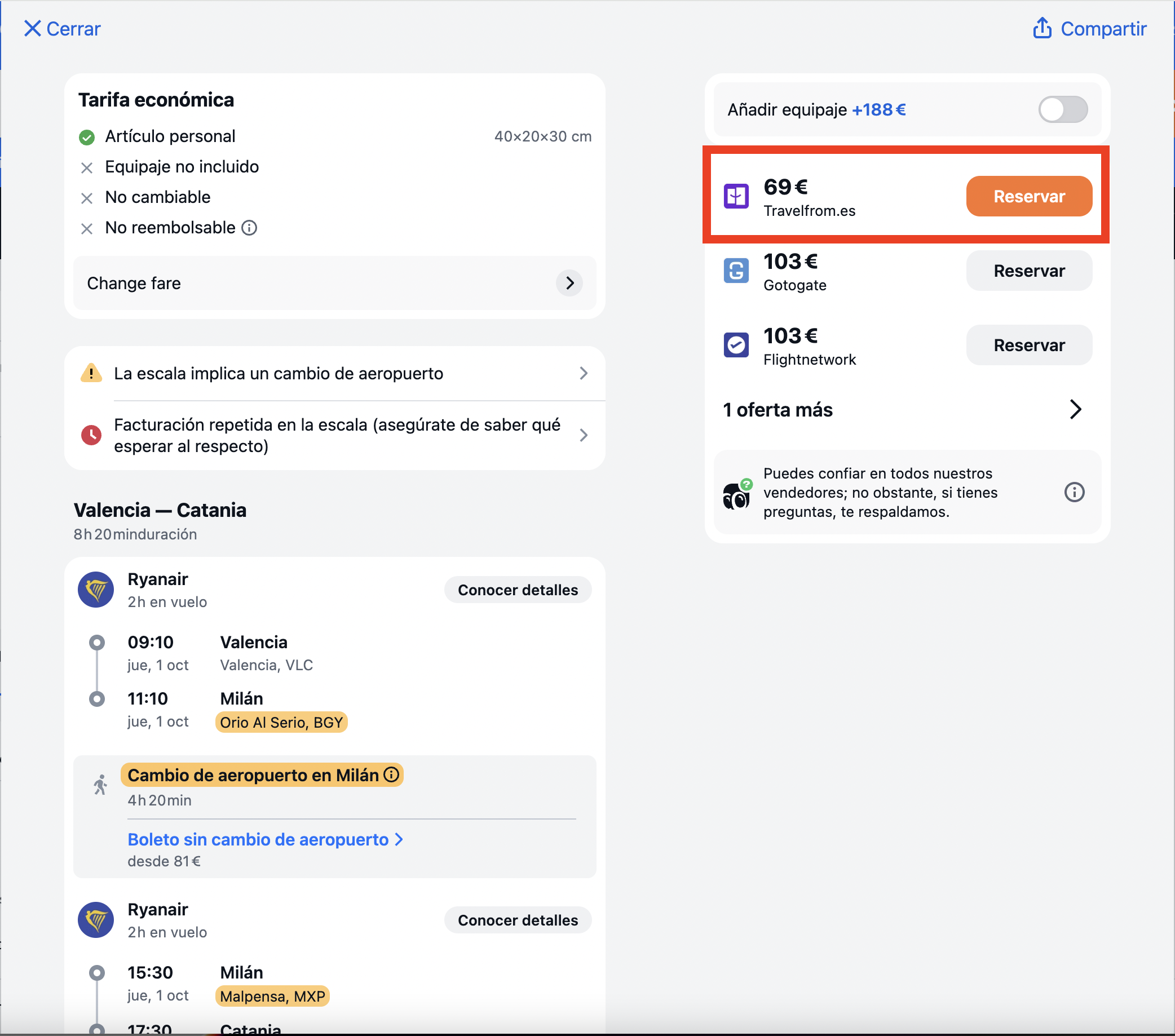
Task: Open the Change fare arrow
Action: point(569,284)
